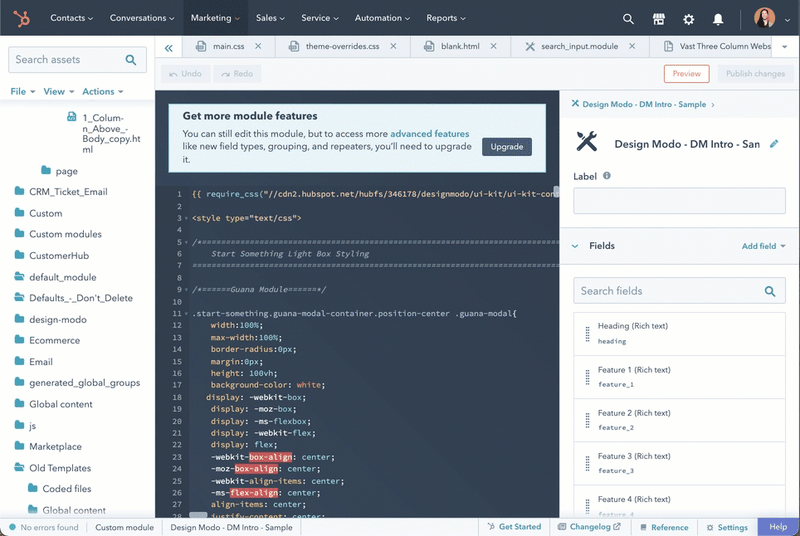The height and width of the screenshot is (536, 800).
Task: Open global search magnifier icon
Action: (628, 19)
